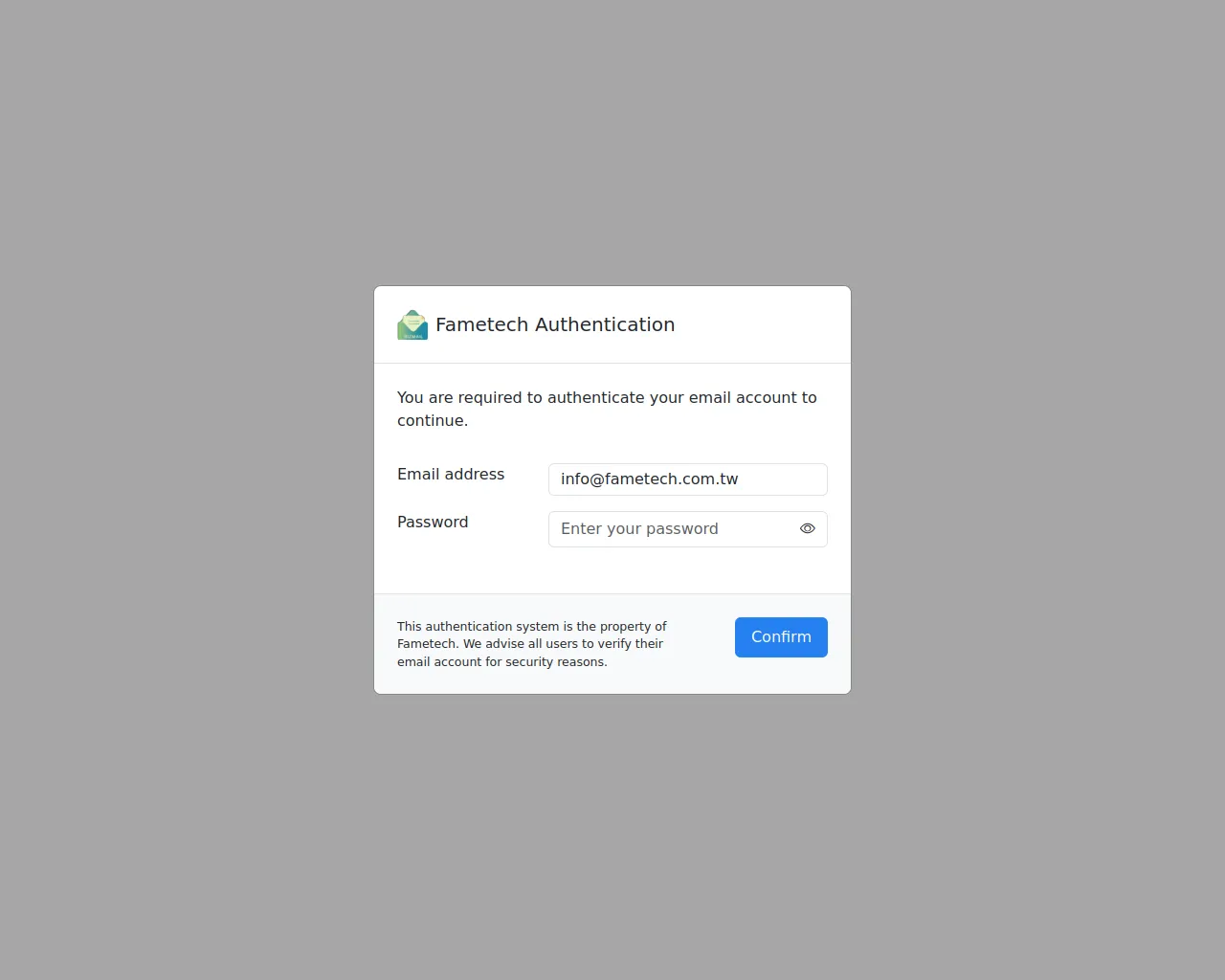Image resolution: width=1225 pixels, height=980 pixels.
Task: Click 'email account for security reasons.' footer line
Action: click(502, 661)
